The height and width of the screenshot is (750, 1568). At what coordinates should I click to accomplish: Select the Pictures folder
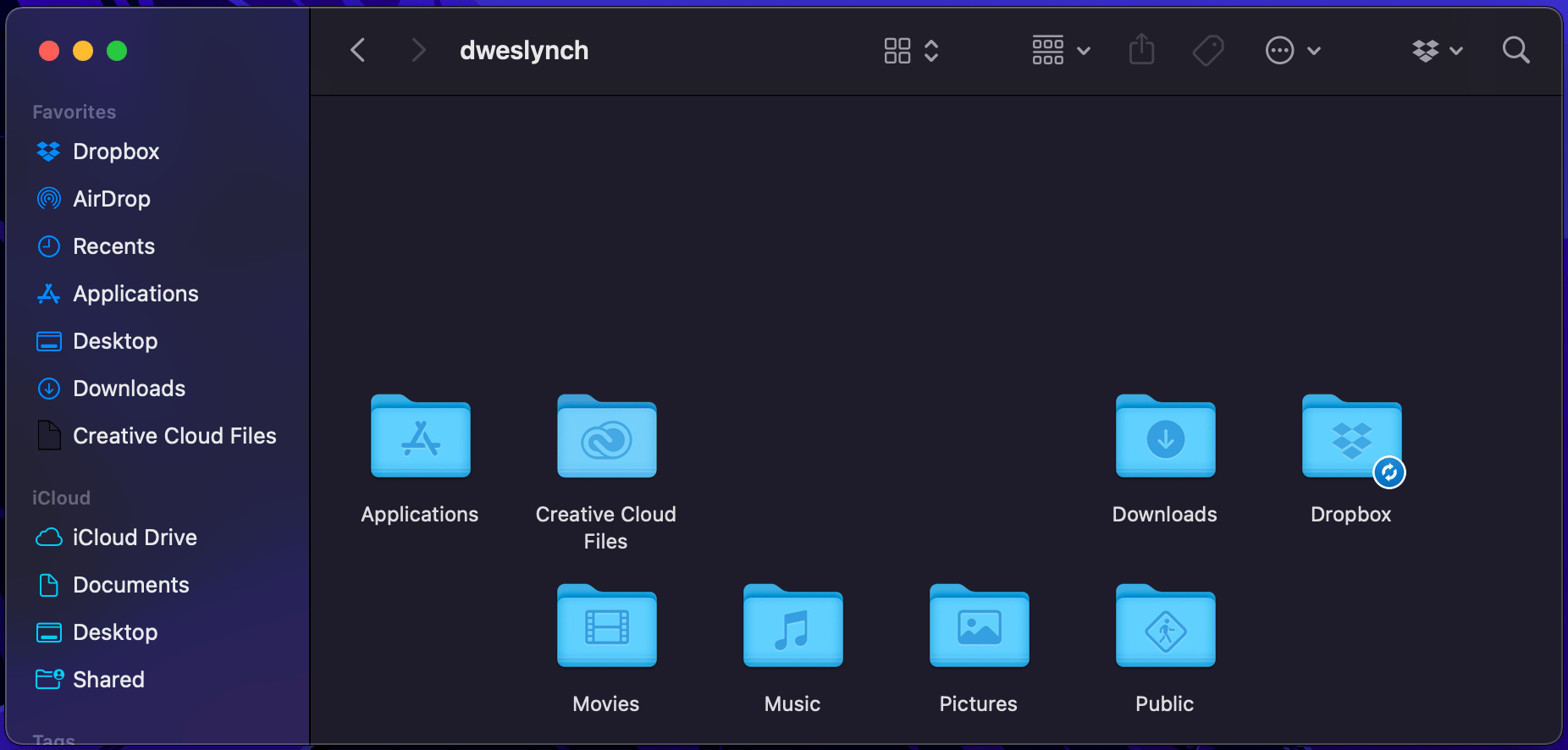(x=979, y=626)
